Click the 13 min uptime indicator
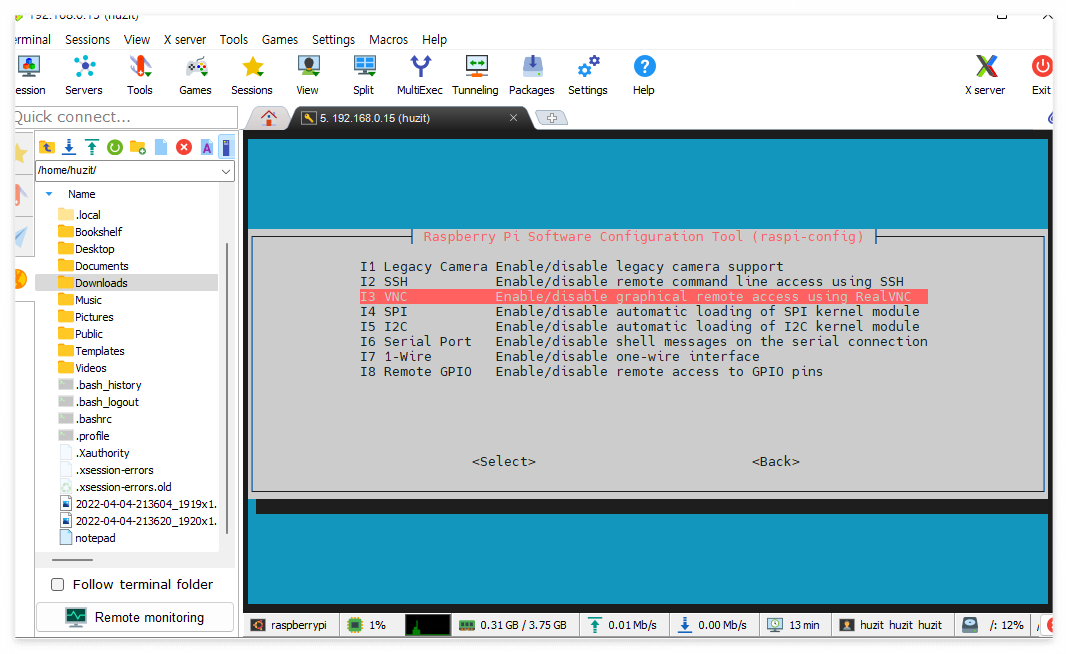 coord(794,625)
